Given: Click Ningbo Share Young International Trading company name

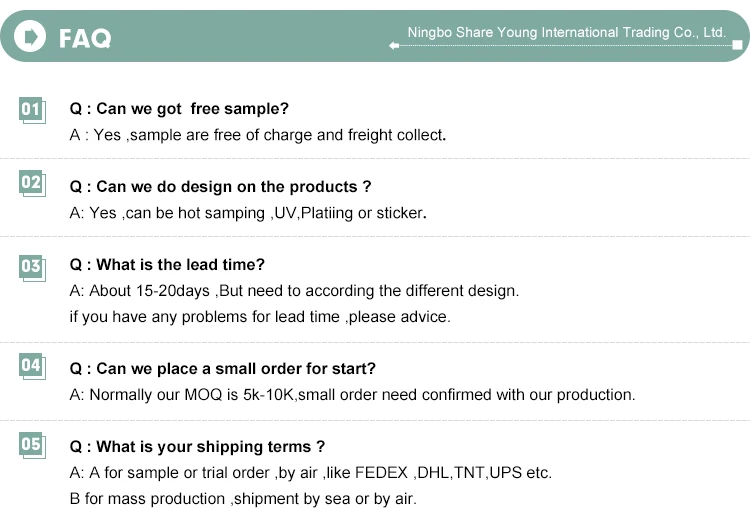Looking at the screenshot, I should [566, 33].
